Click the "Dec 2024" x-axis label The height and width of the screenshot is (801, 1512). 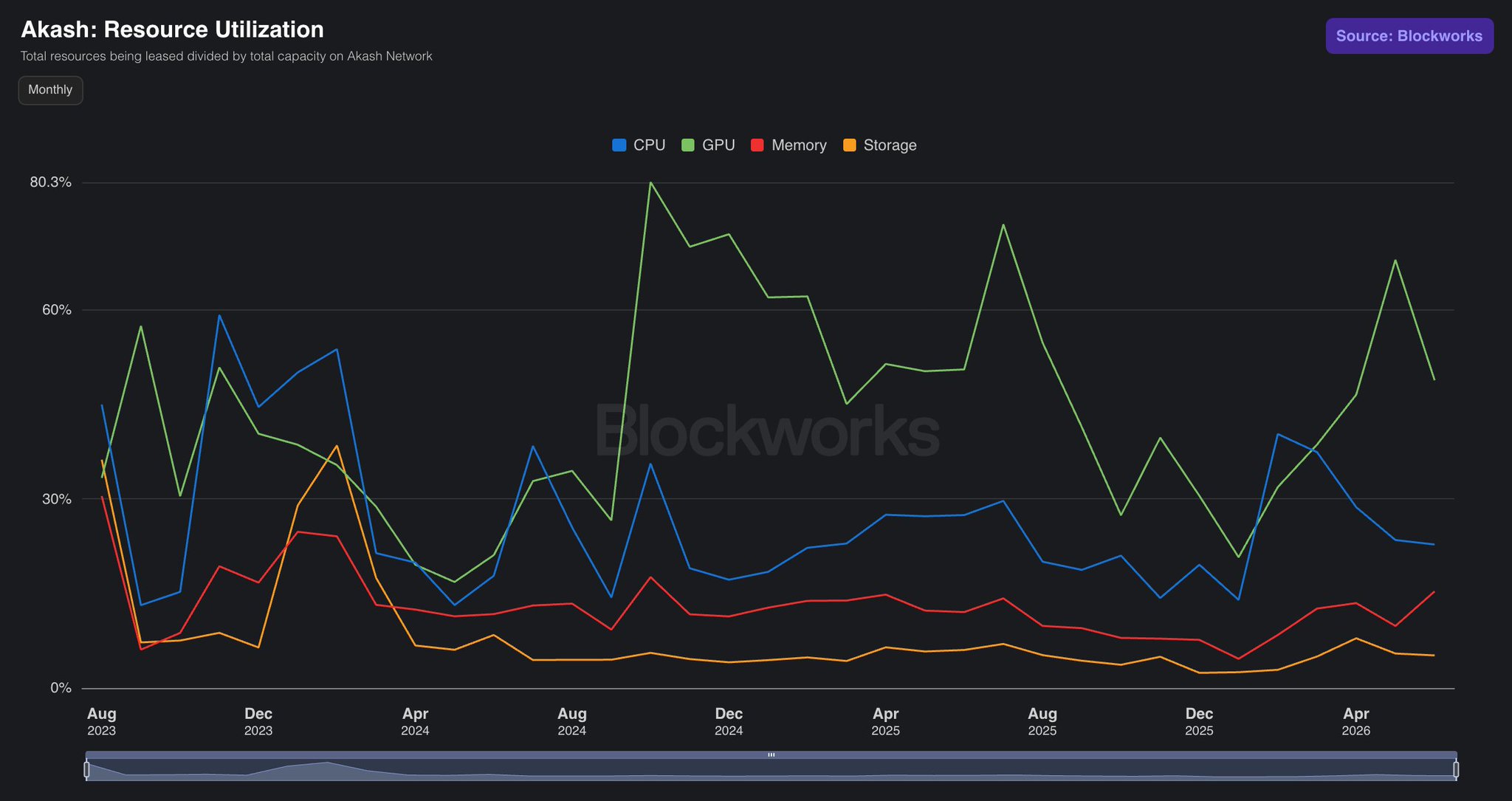(729, 722)
